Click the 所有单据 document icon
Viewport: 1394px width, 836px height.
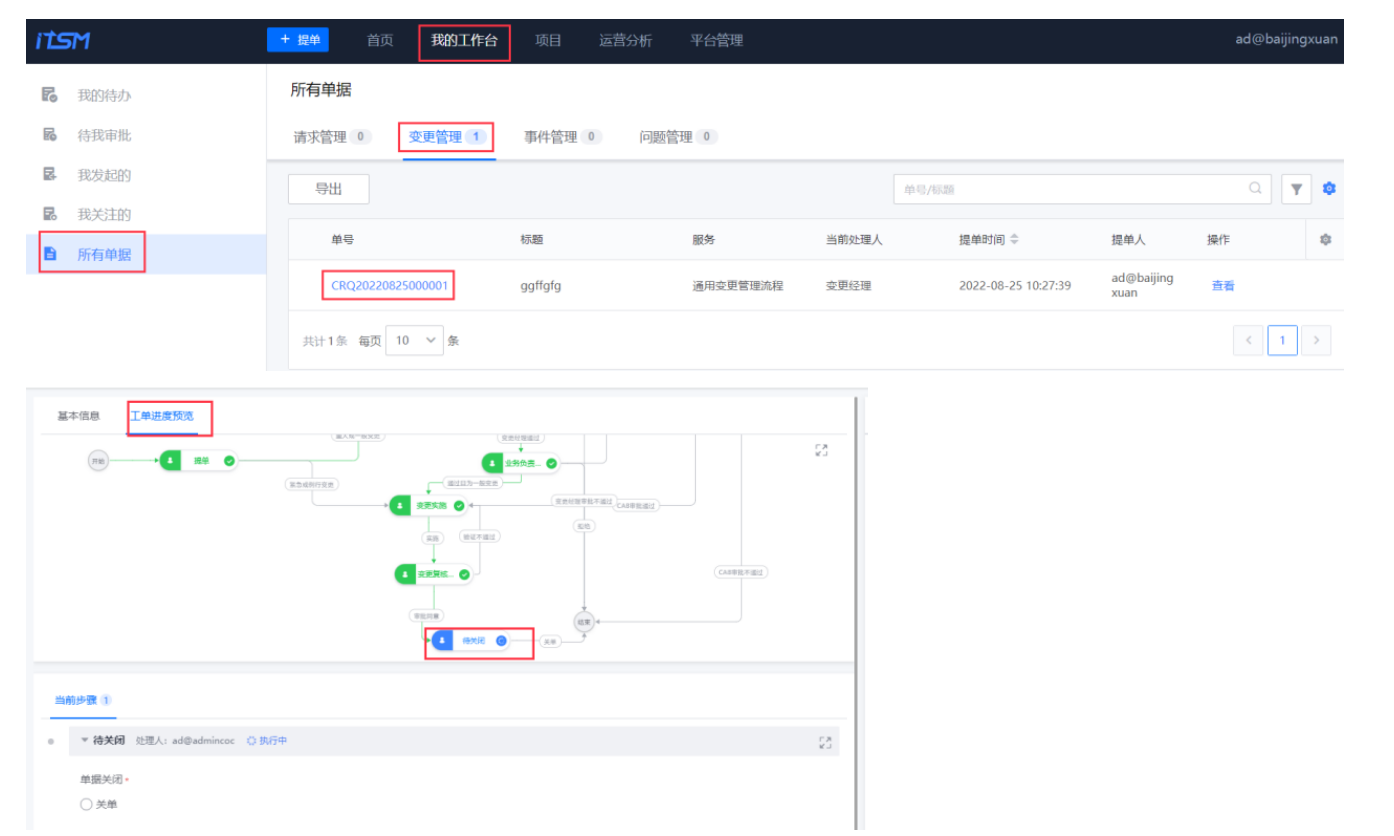pyautogui.click(x=49, y=254)
